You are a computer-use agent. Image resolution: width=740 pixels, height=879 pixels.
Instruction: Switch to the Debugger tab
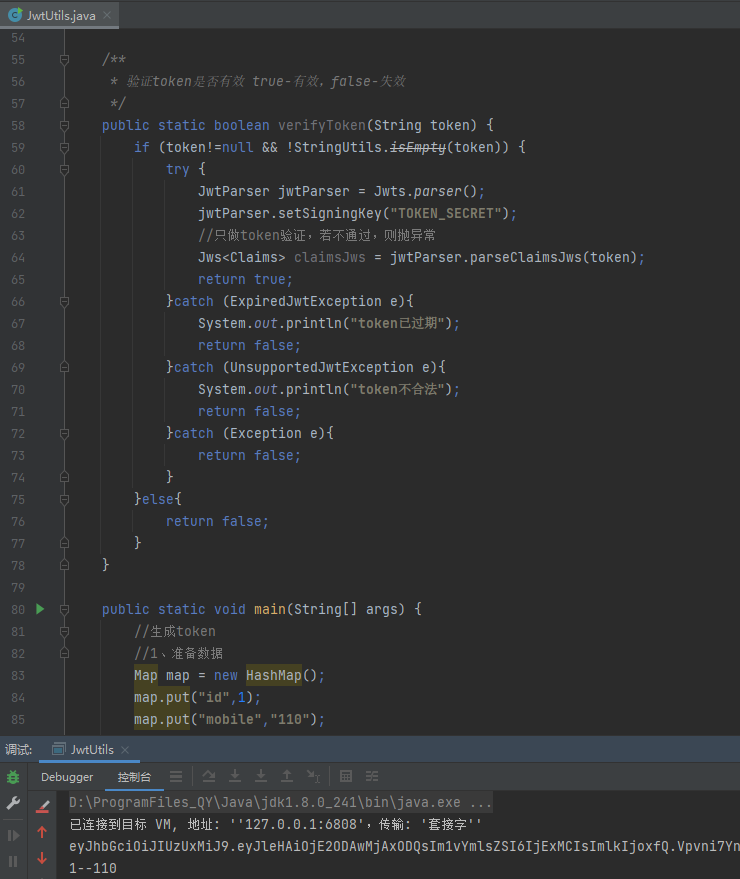pos(67,777)
